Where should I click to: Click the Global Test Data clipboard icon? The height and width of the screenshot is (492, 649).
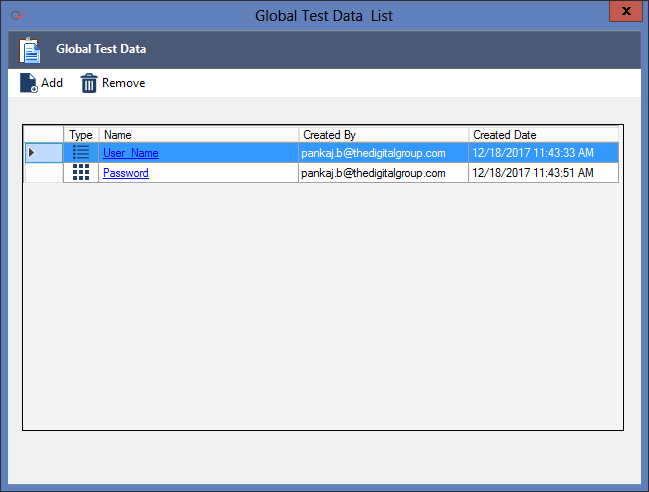pos(30,50)
